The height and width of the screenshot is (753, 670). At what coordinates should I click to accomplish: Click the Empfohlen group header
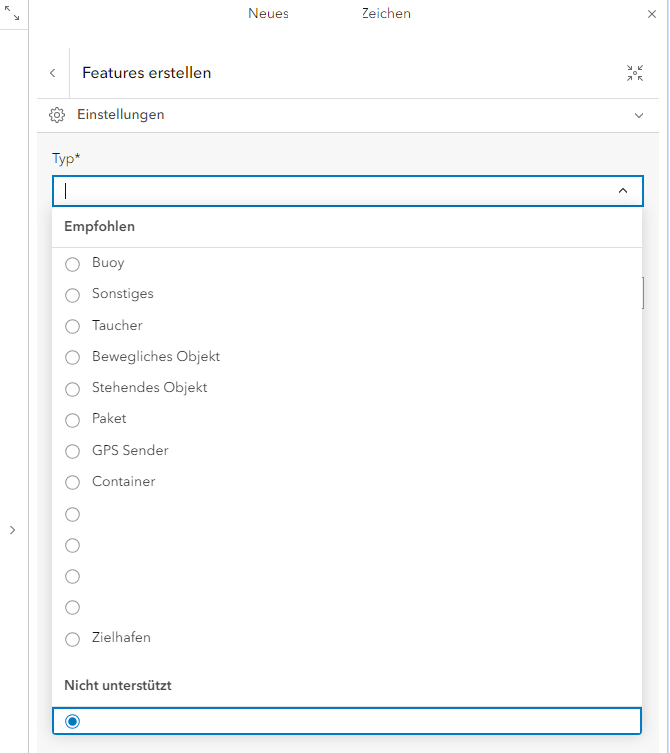click(99, 227)
